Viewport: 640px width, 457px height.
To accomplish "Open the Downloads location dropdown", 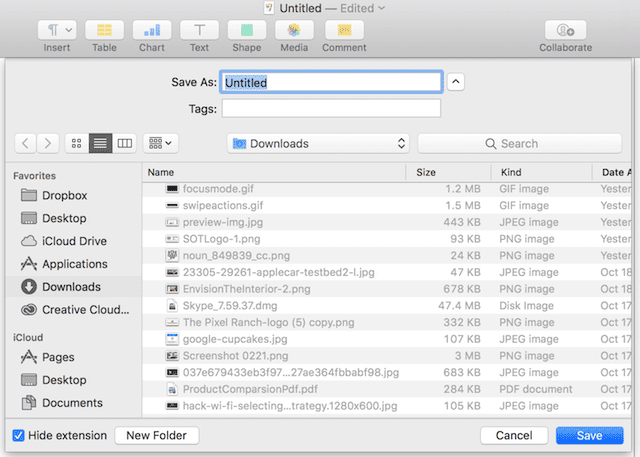I will [x=318, y=144].
